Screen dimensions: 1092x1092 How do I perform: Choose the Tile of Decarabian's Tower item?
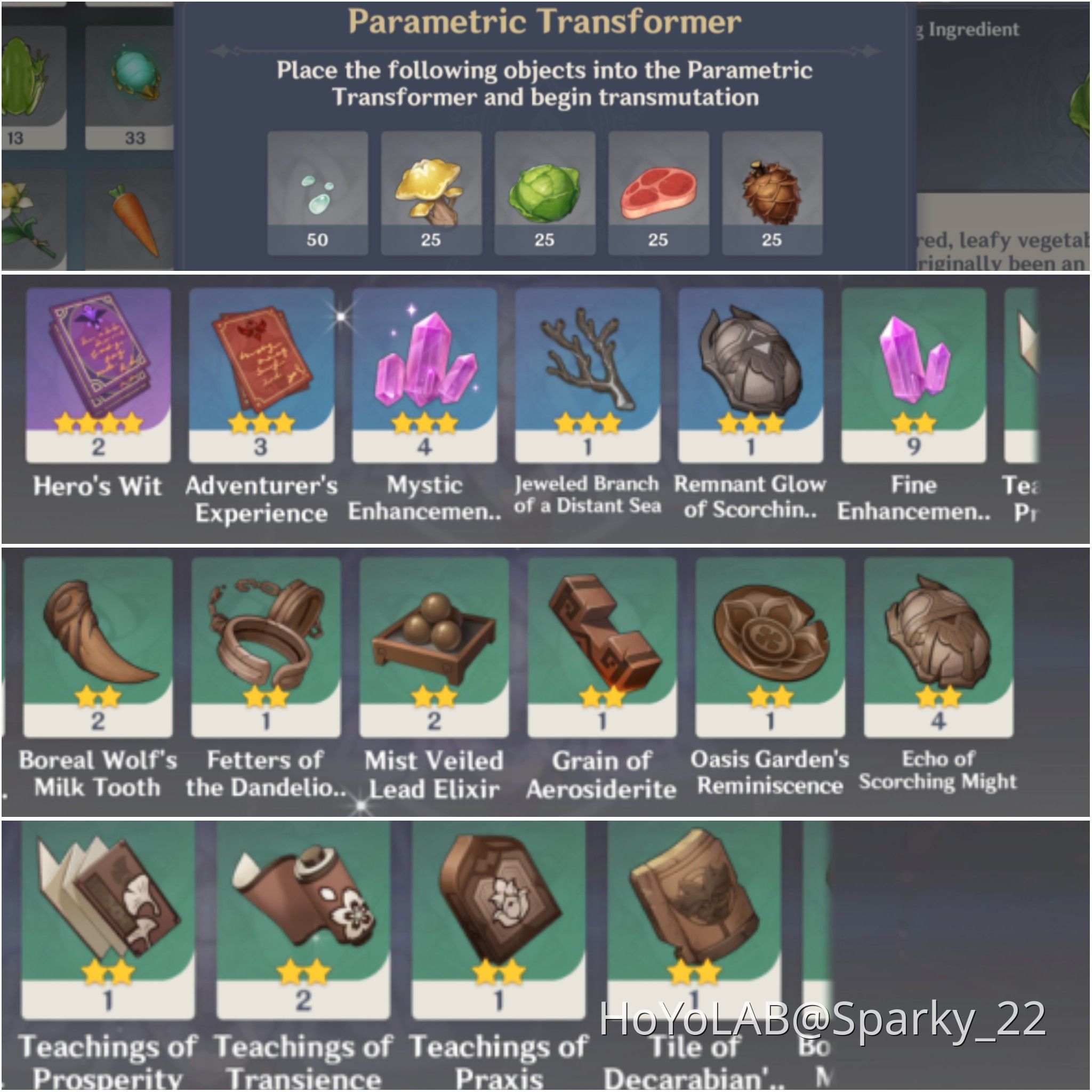pos(694,921)
